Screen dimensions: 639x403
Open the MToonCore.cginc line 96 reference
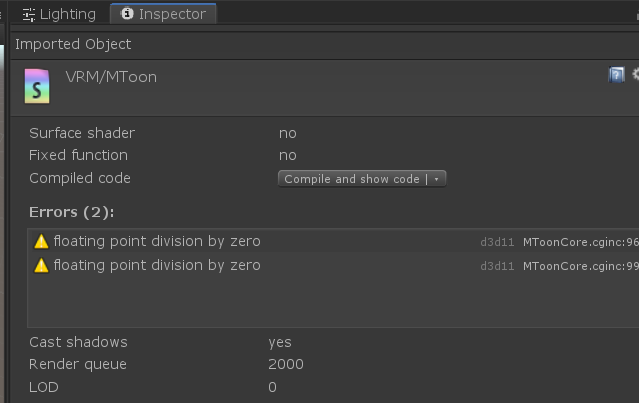click(x=580, y=242)
